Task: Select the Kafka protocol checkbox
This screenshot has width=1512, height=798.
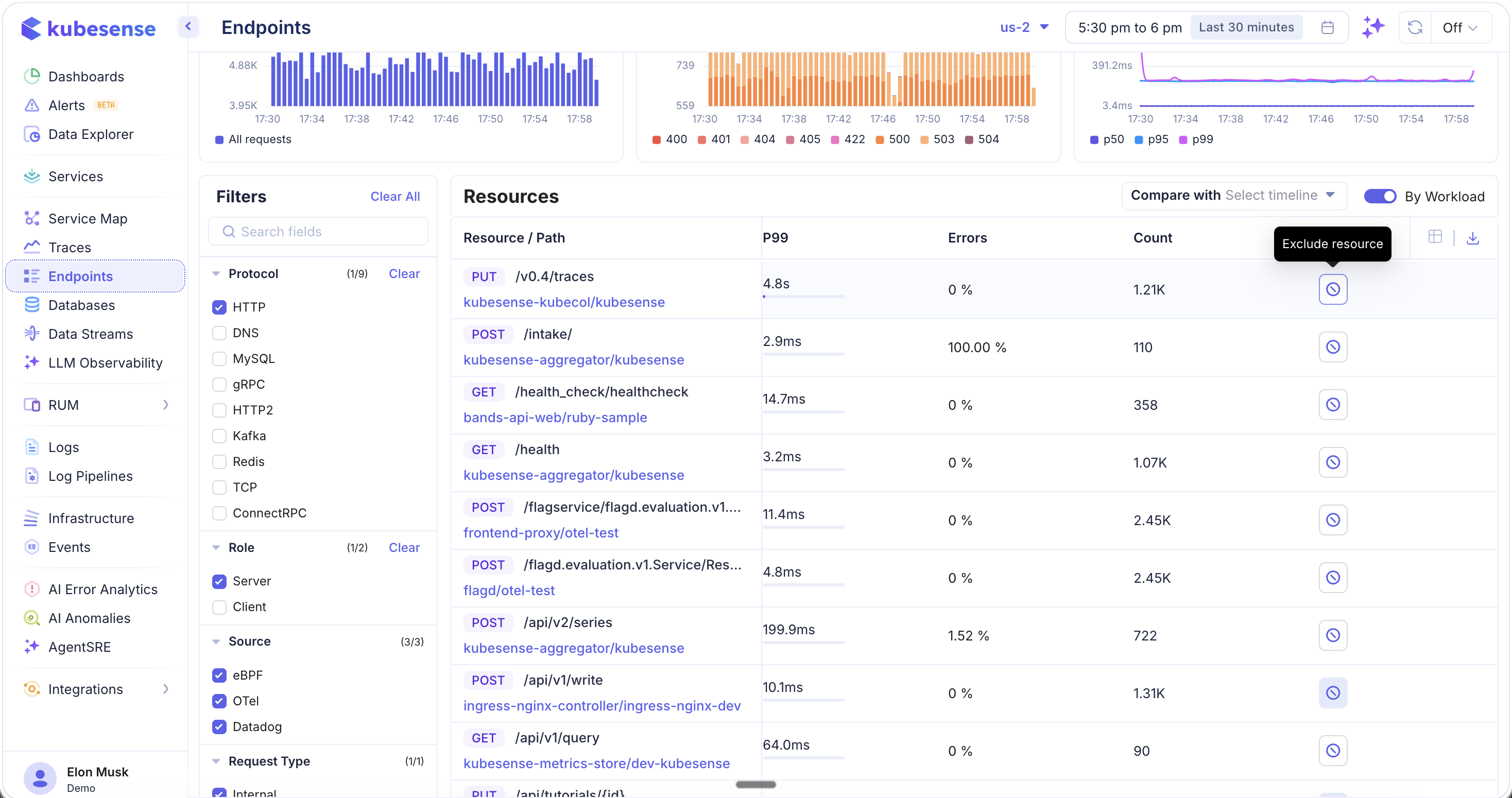Action: (219, 436)
